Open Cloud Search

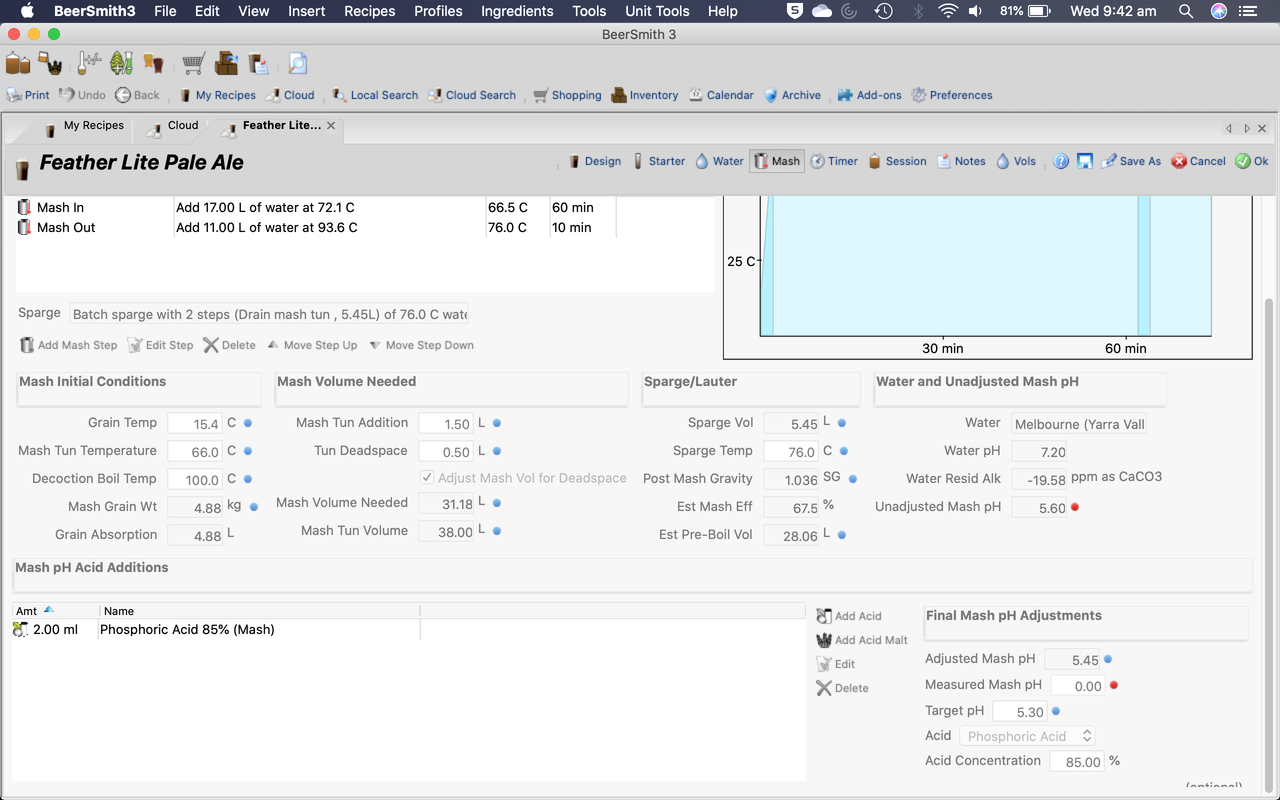point(472,95)
